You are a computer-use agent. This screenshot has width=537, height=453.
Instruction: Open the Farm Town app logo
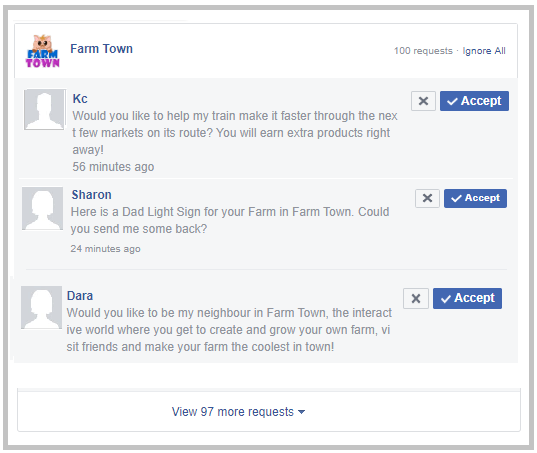[x=42, y=51]
